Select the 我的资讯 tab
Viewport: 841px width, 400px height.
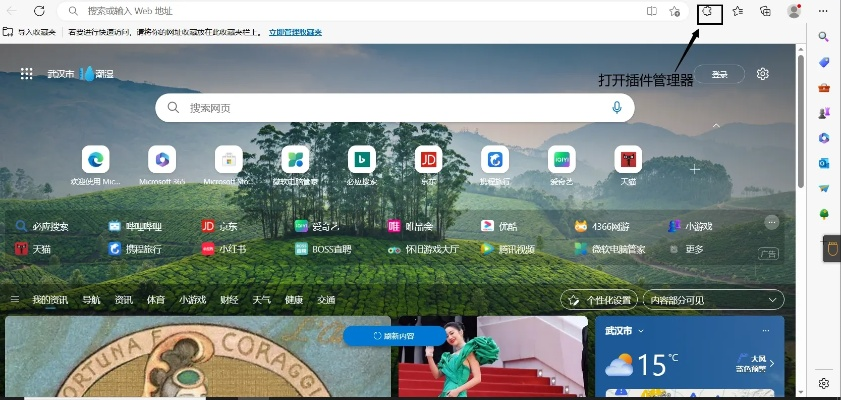tap(50, 300)
